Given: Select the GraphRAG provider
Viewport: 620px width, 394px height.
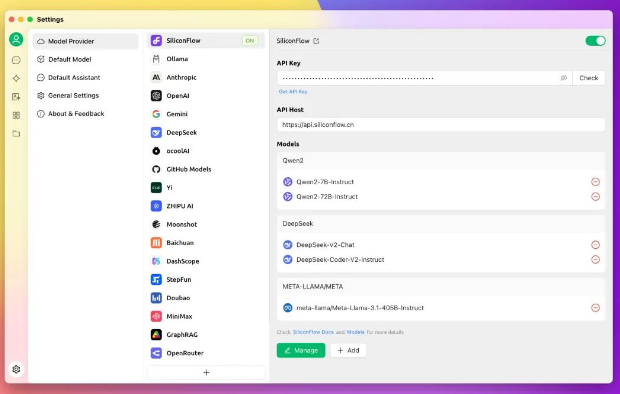Looking at the screenshot, I should point(206,335).
